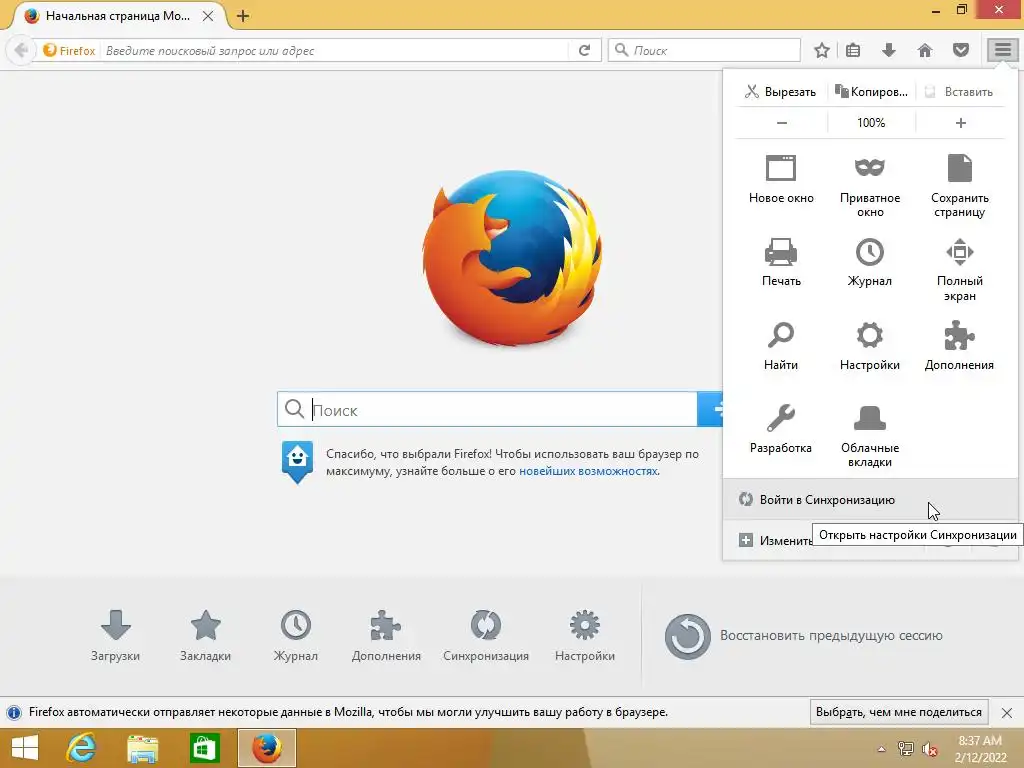Close the Начальная страница tab

[208, 16]
